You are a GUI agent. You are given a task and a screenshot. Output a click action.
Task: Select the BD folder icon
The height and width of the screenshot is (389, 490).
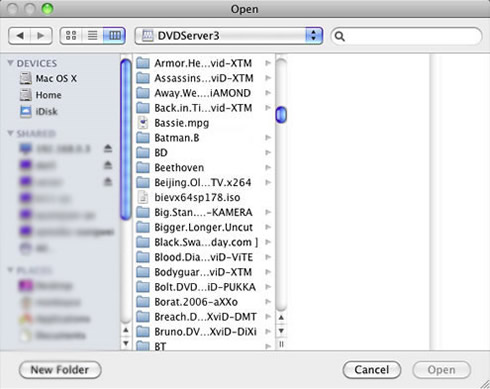(143, 152)
